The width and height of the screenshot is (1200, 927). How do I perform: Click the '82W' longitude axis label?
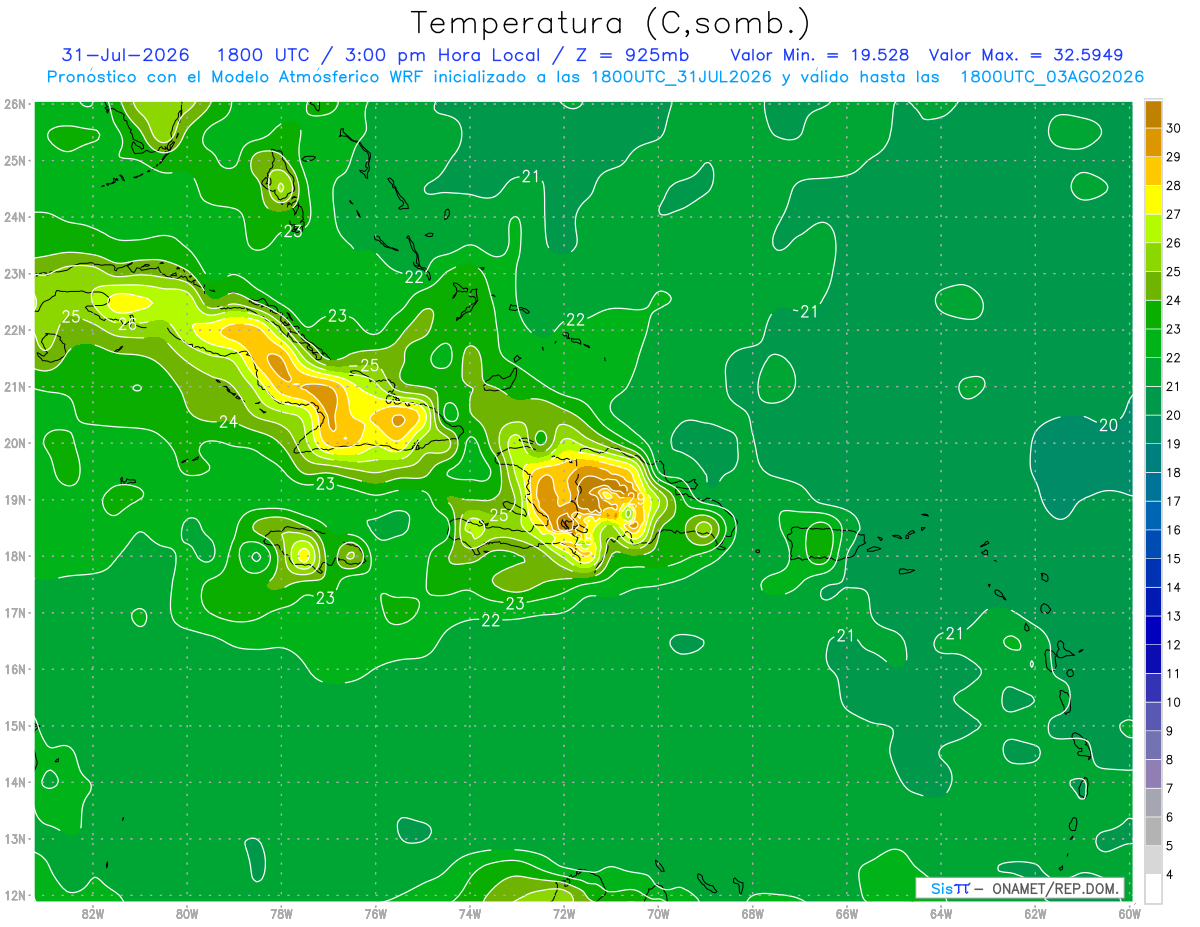[93, 913]
